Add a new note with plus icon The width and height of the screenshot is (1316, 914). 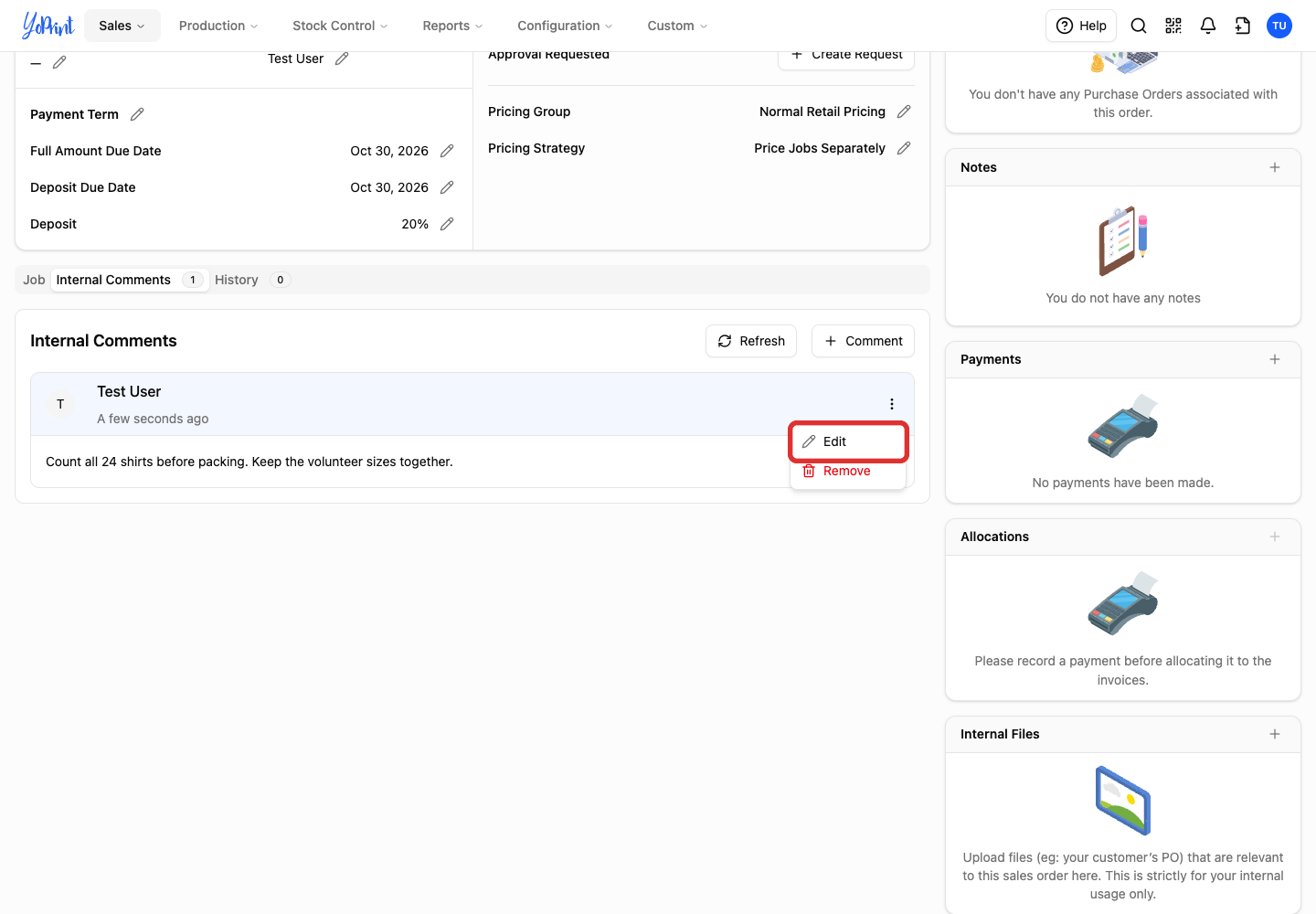pos(1275,167)
